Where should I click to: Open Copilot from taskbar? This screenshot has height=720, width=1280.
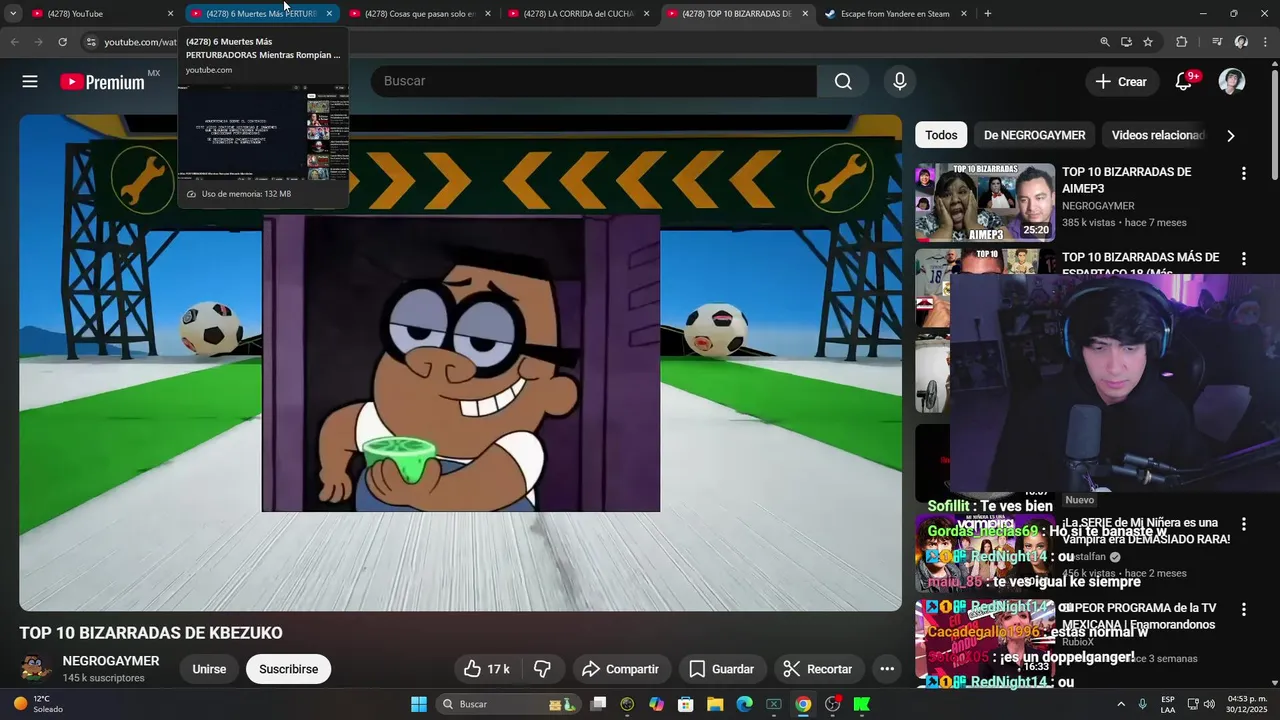tap(657, 704)
